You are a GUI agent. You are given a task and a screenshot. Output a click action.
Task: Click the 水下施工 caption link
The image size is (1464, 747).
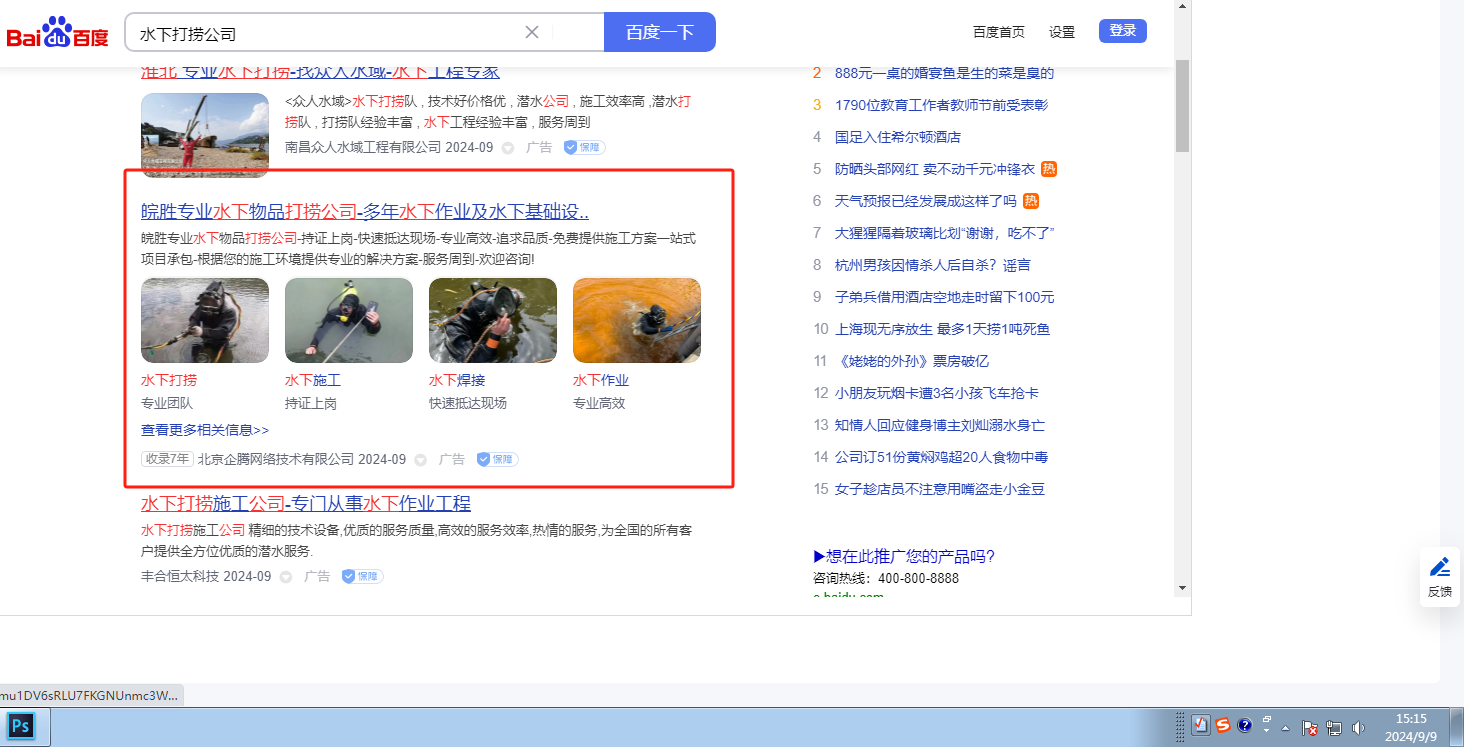(313, 380)
